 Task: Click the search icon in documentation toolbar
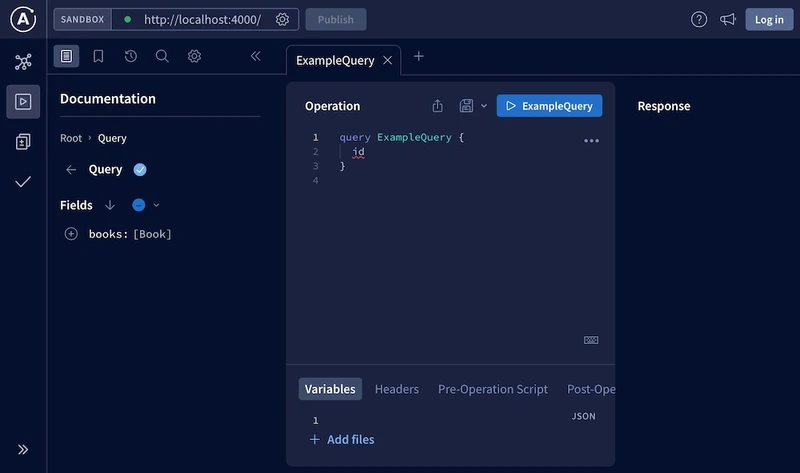pos(162,57)
